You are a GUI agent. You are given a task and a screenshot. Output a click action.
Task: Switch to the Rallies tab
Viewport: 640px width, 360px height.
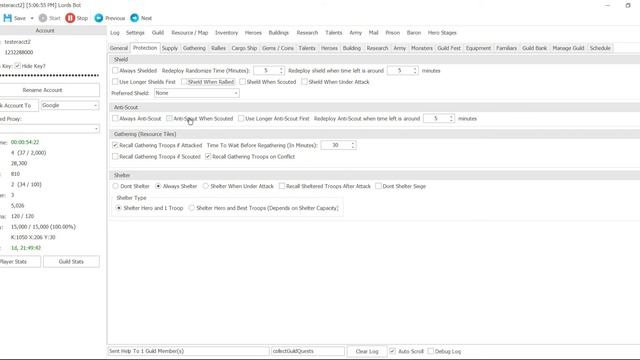(x=218, y=48)
